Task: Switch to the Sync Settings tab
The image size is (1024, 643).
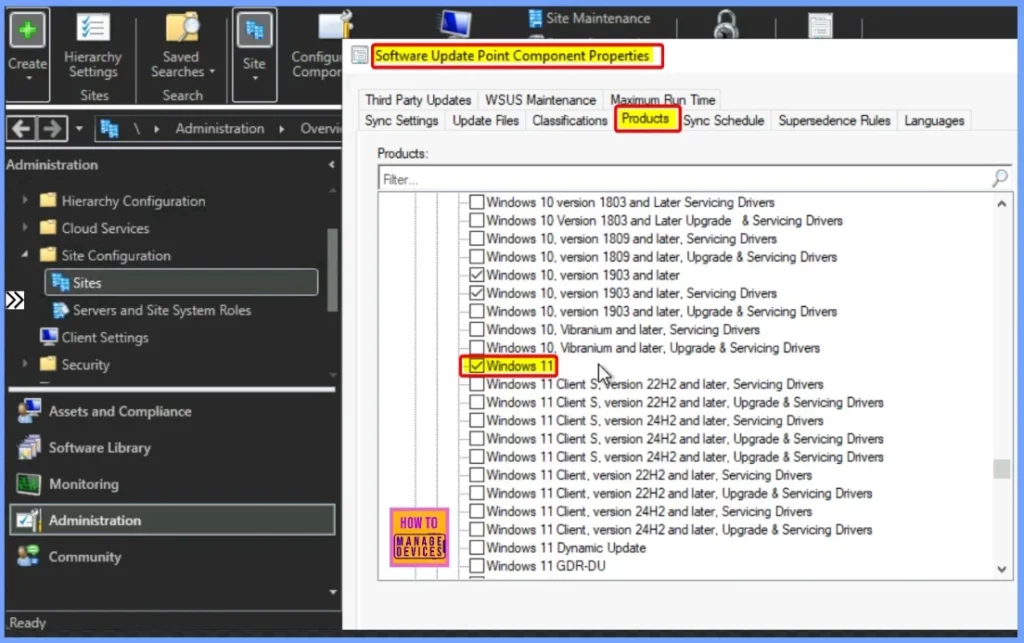Action: [401, 121]
